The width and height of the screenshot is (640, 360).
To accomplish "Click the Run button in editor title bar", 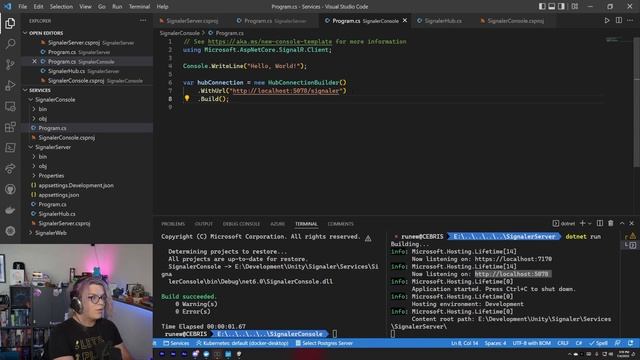I will [607, 20].
